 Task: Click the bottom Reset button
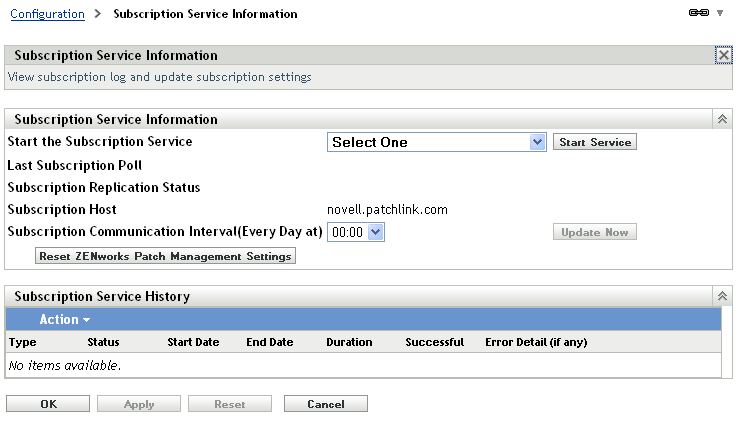[230, 404]
